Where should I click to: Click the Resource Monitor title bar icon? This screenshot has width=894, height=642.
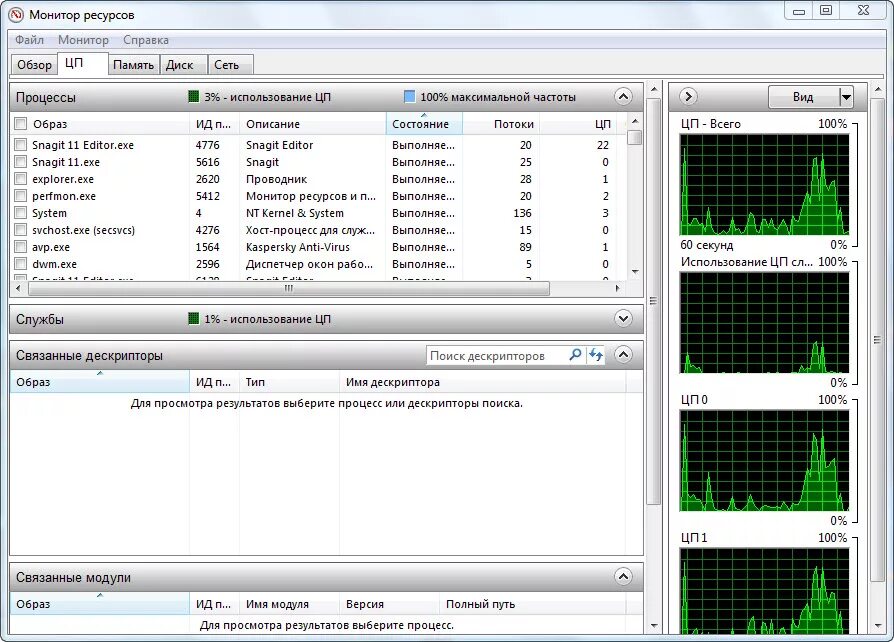point(16,15)
